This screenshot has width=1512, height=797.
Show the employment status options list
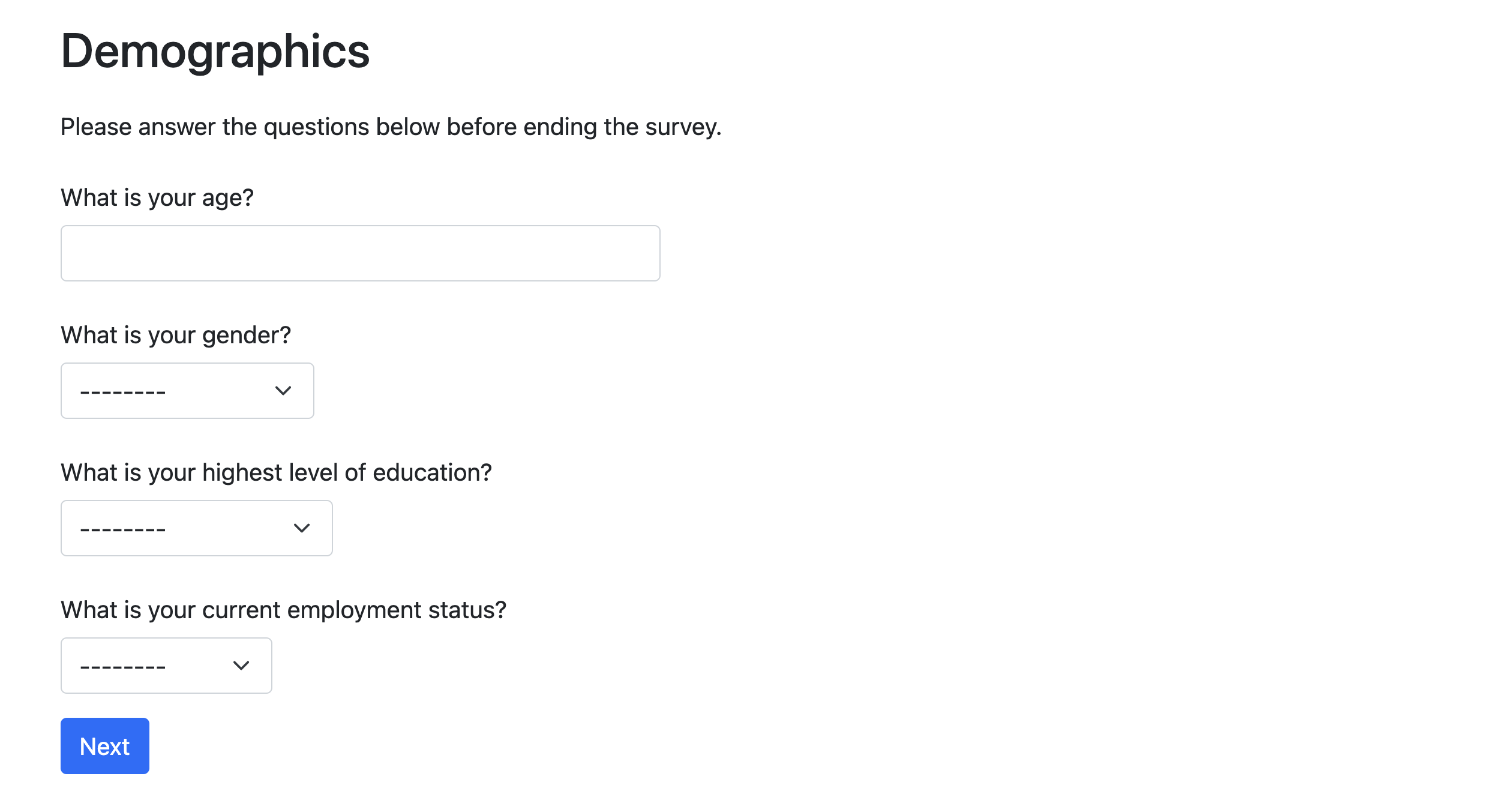[166, 666]
